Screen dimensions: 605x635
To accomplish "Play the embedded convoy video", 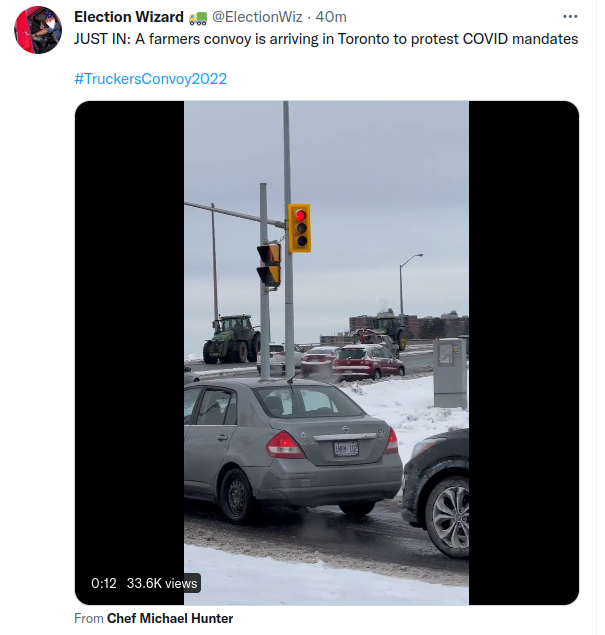I will [x=326, y=353].
